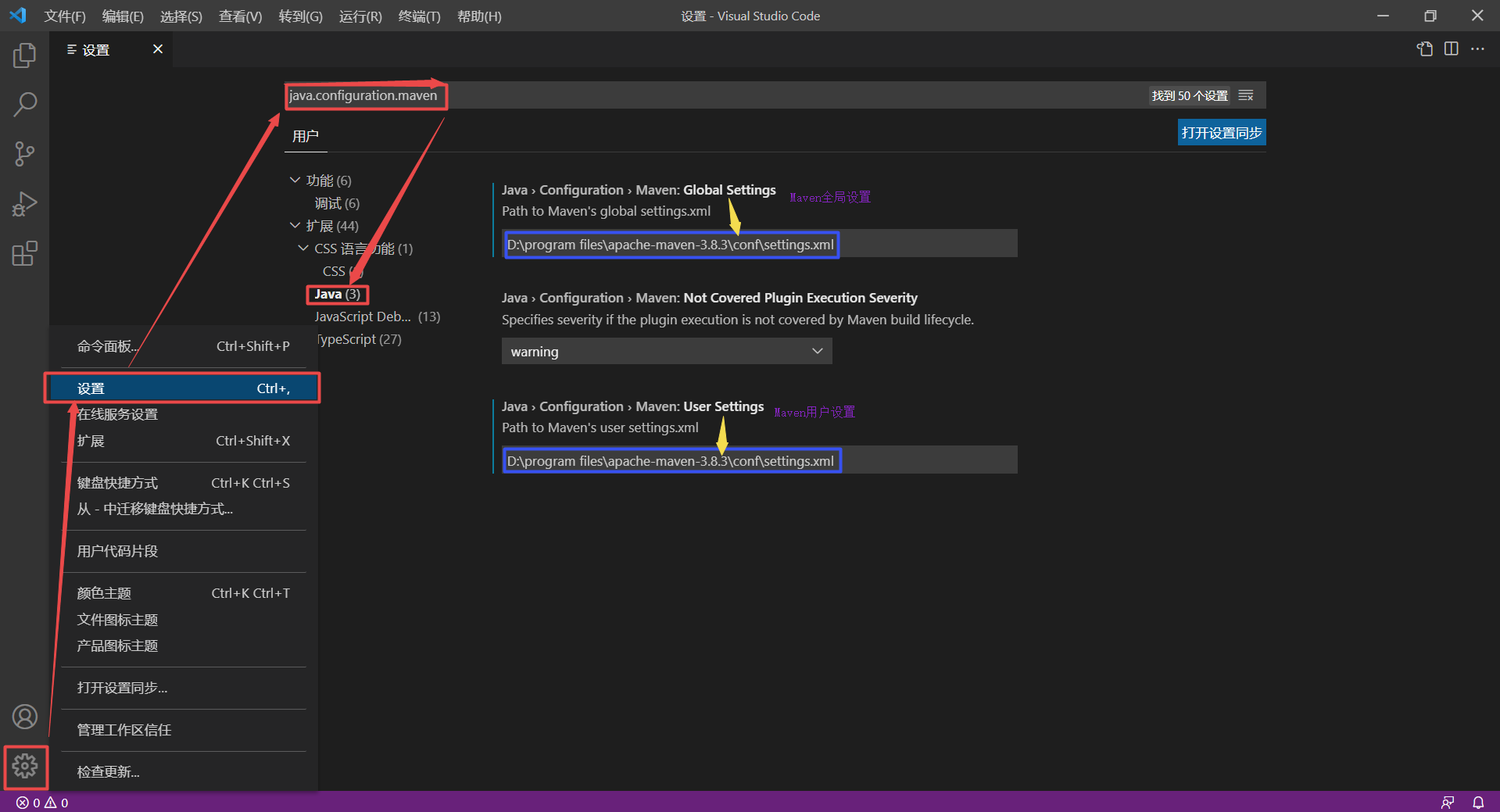Open the 编辑(E) menu

[x=123, y=16]
